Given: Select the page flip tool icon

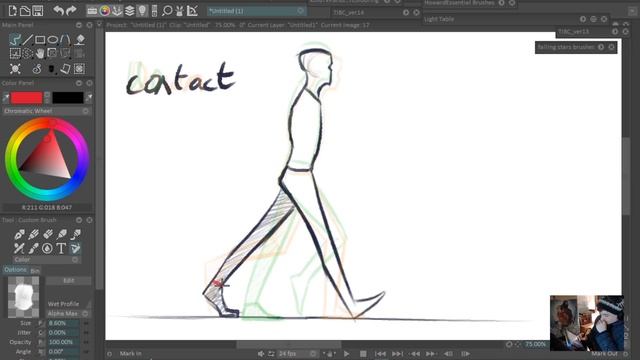Looking at the screenshot, I should (65, 69).
